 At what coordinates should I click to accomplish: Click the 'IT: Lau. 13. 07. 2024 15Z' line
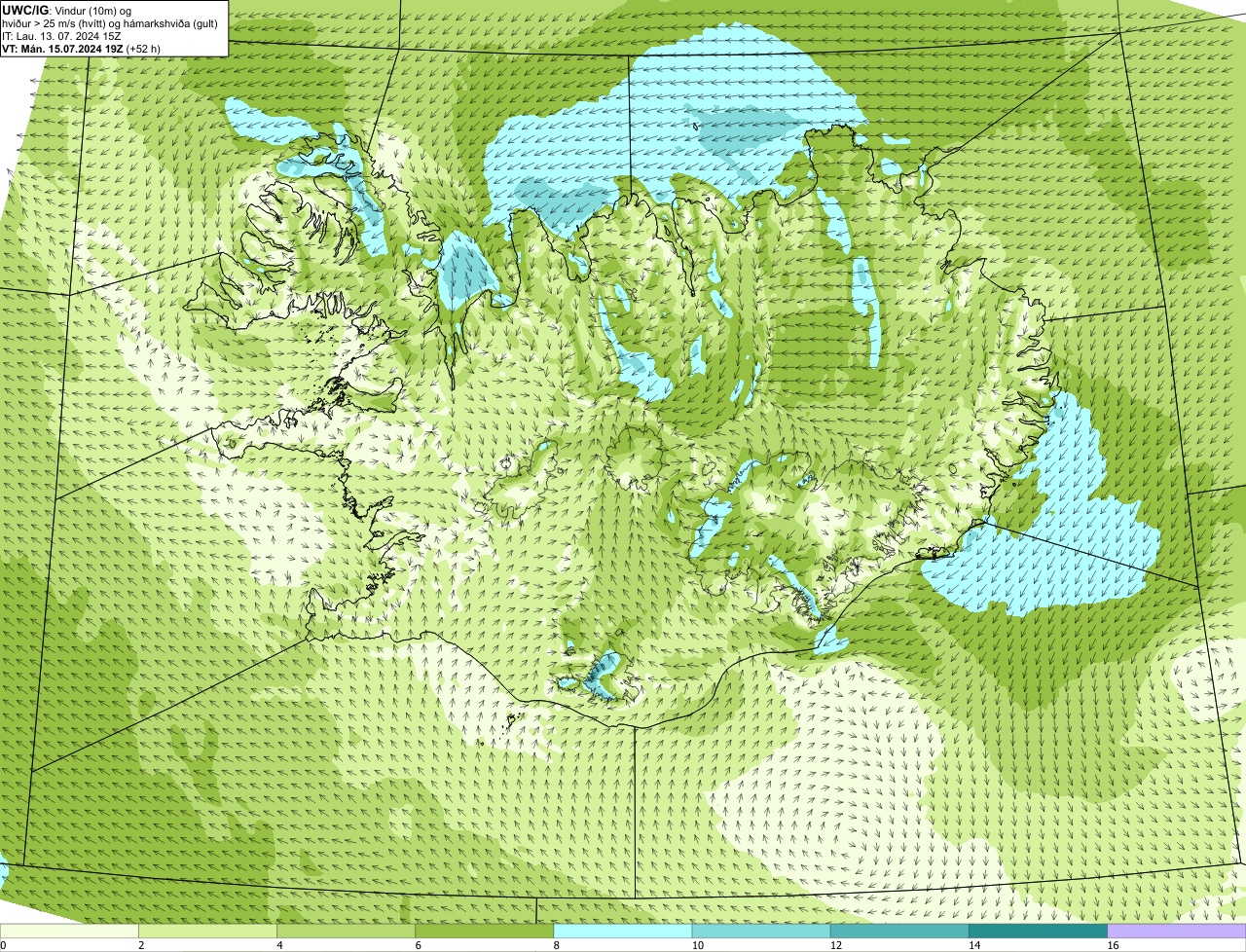click(62, 36)
